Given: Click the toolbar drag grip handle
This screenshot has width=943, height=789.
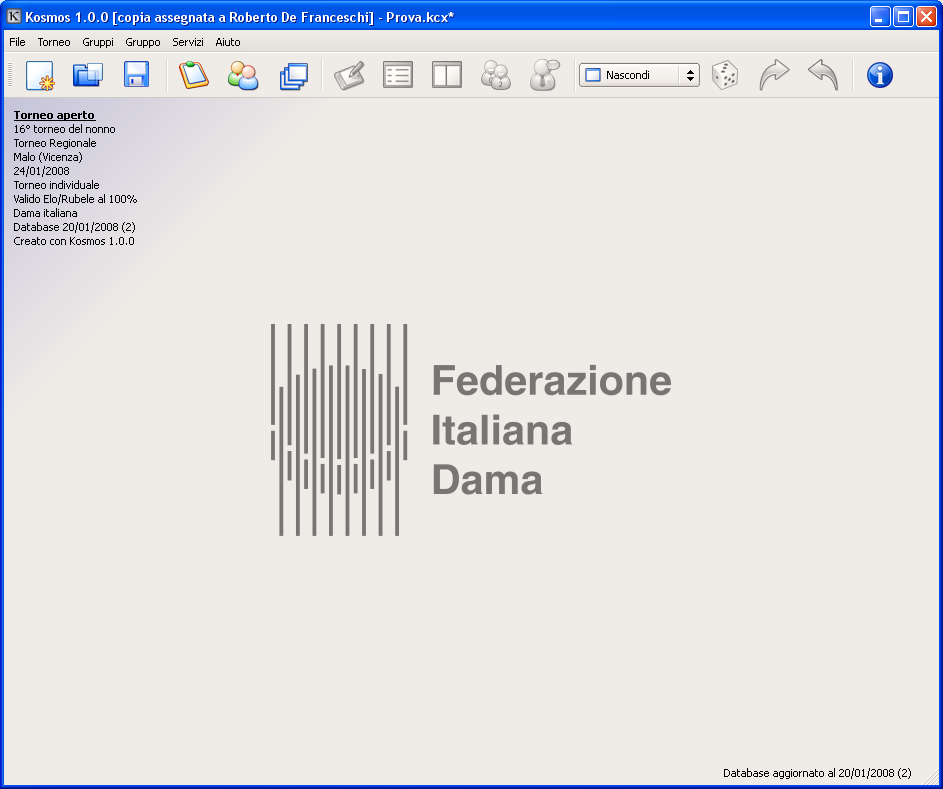Looking at the screenshot, I should (x=10, y=75).
